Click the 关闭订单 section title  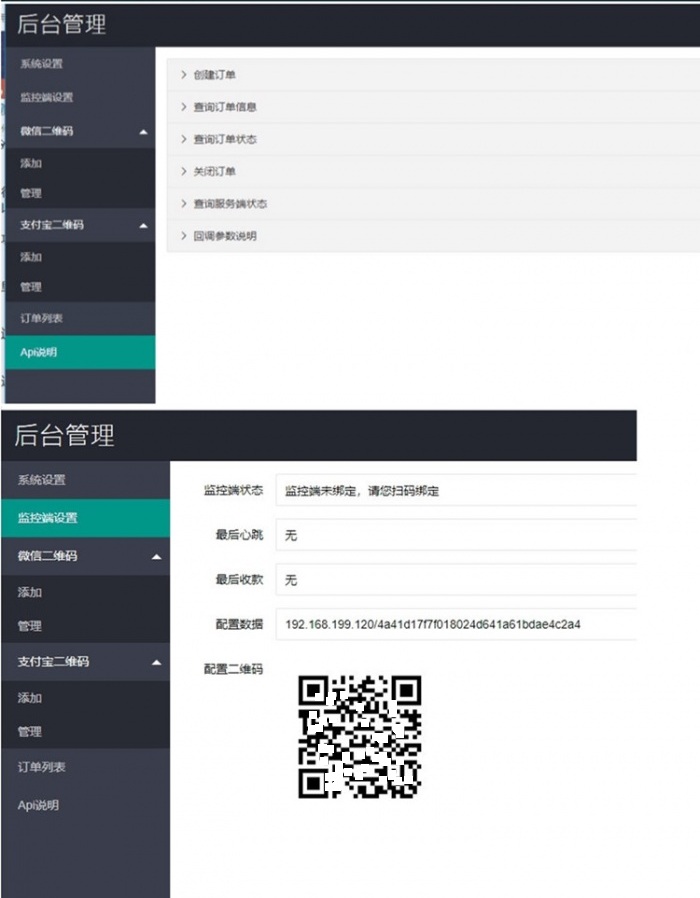pyautogui.click(x=214, y=171)
